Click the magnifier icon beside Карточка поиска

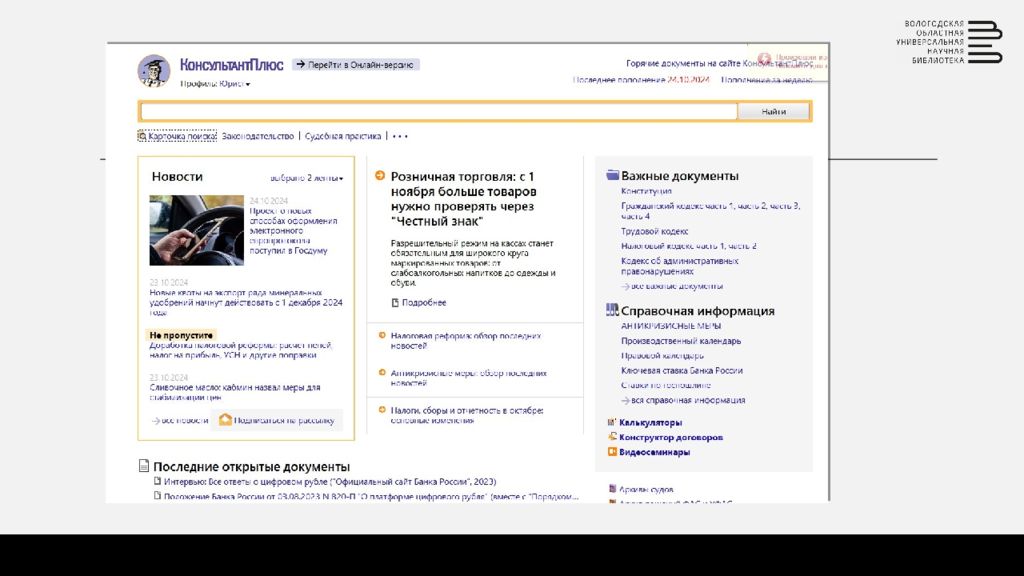(x=142, y=136)
